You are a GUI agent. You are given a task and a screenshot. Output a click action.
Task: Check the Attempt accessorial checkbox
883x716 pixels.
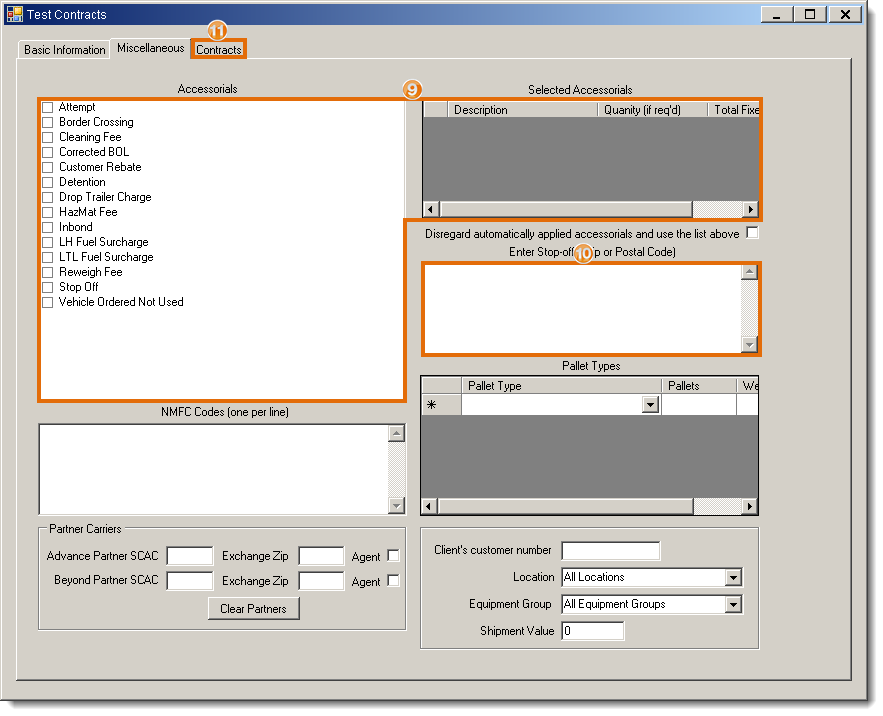(x=47, y=107)
